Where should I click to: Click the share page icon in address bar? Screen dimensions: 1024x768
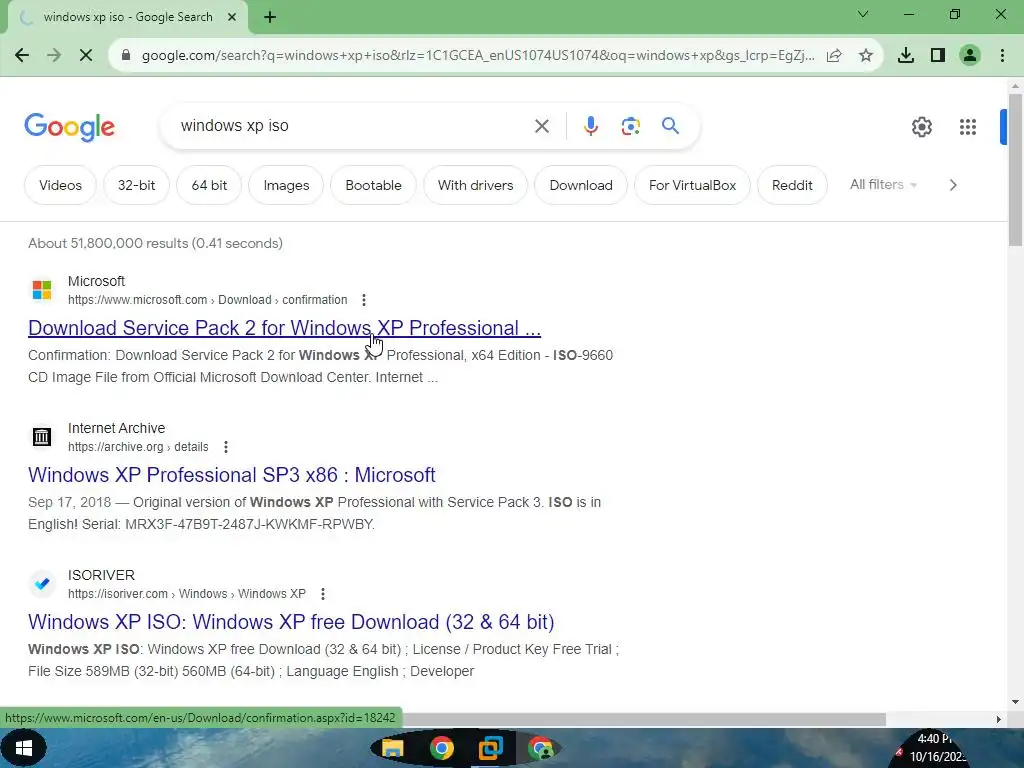834,56
